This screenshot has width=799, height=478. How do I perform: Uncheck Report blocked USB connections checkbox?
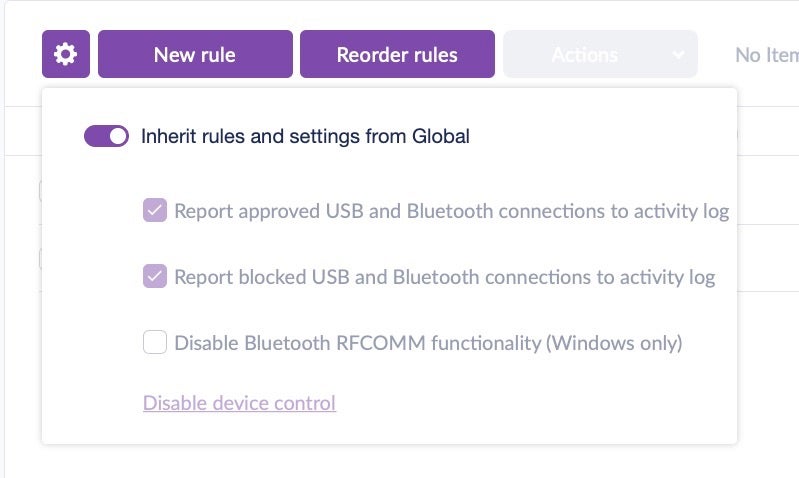[x=154, y=277]
